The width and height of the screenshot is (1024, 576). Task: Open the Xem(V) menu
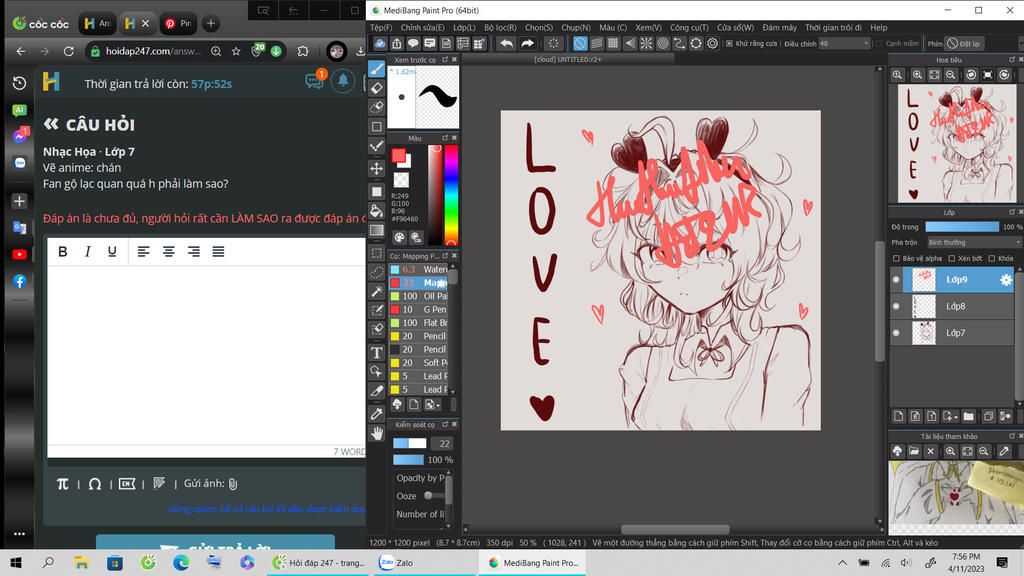click(x=648, y=27)
